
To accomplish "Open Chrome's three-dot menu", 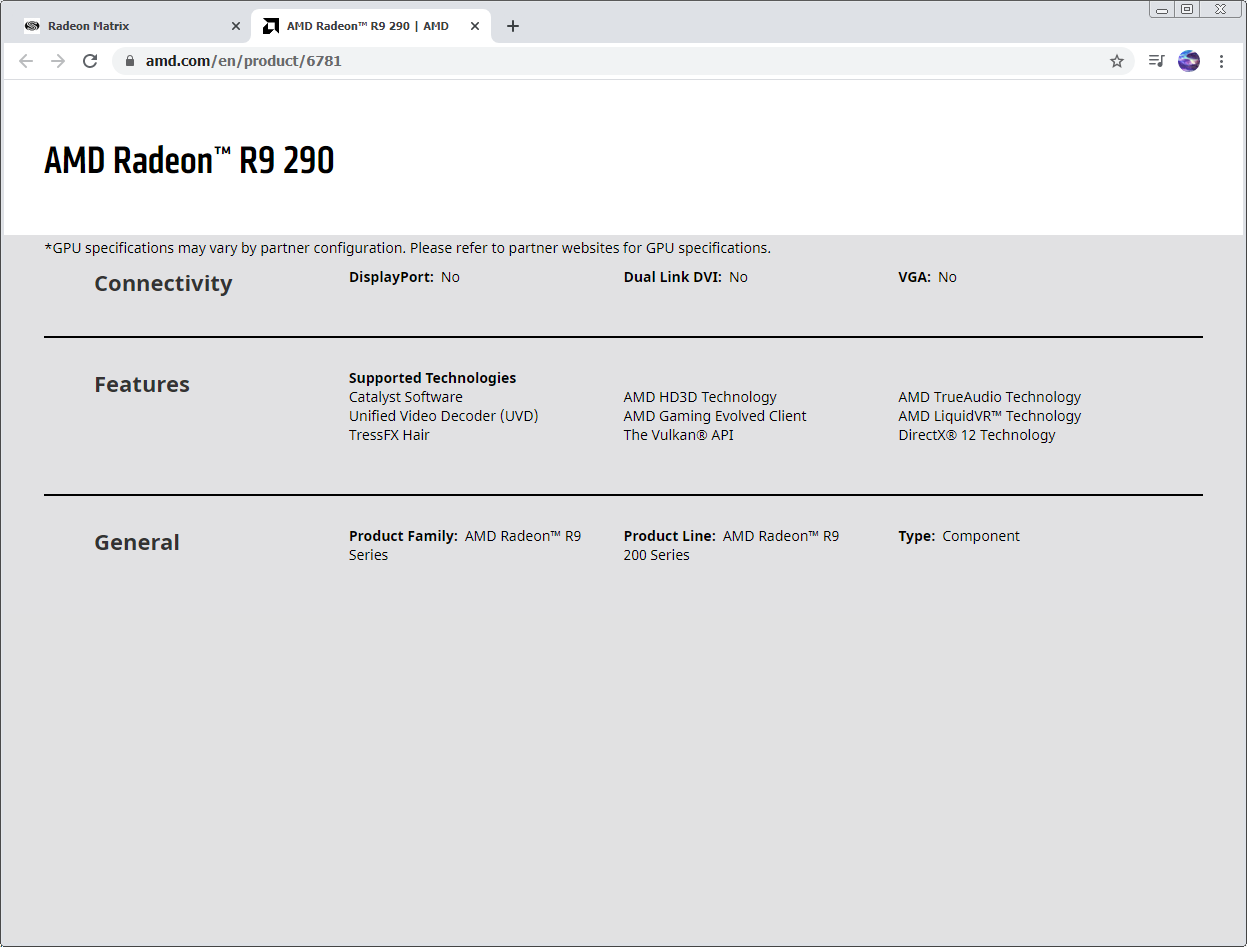I will pos(1221,61).
